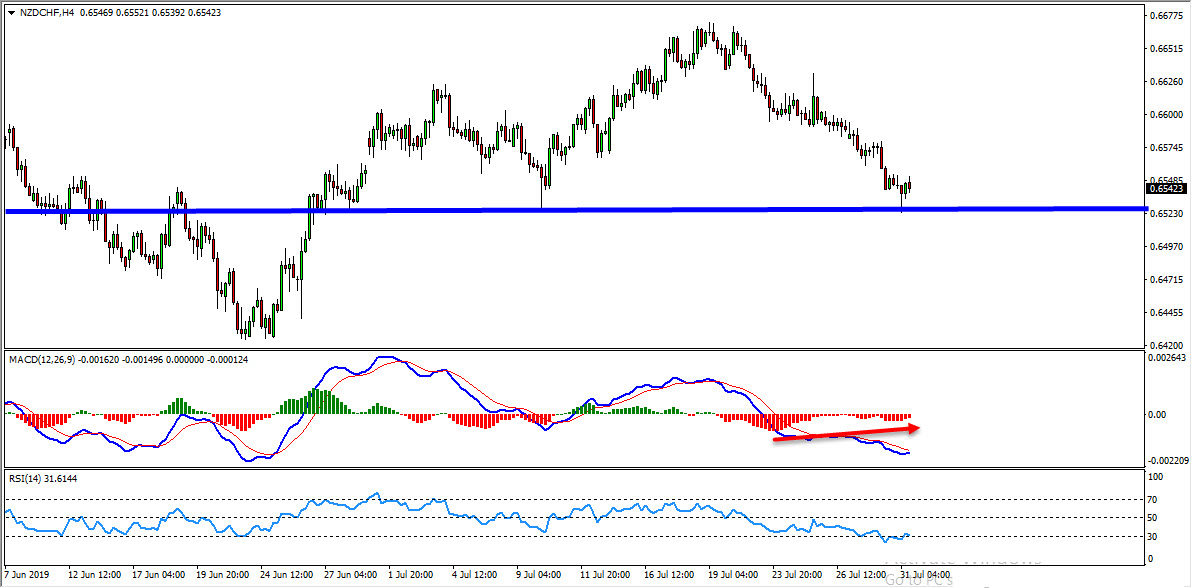Click the 0.66770 price axis label
The width and height of the screenshot is (1192, 588).
1166,16
